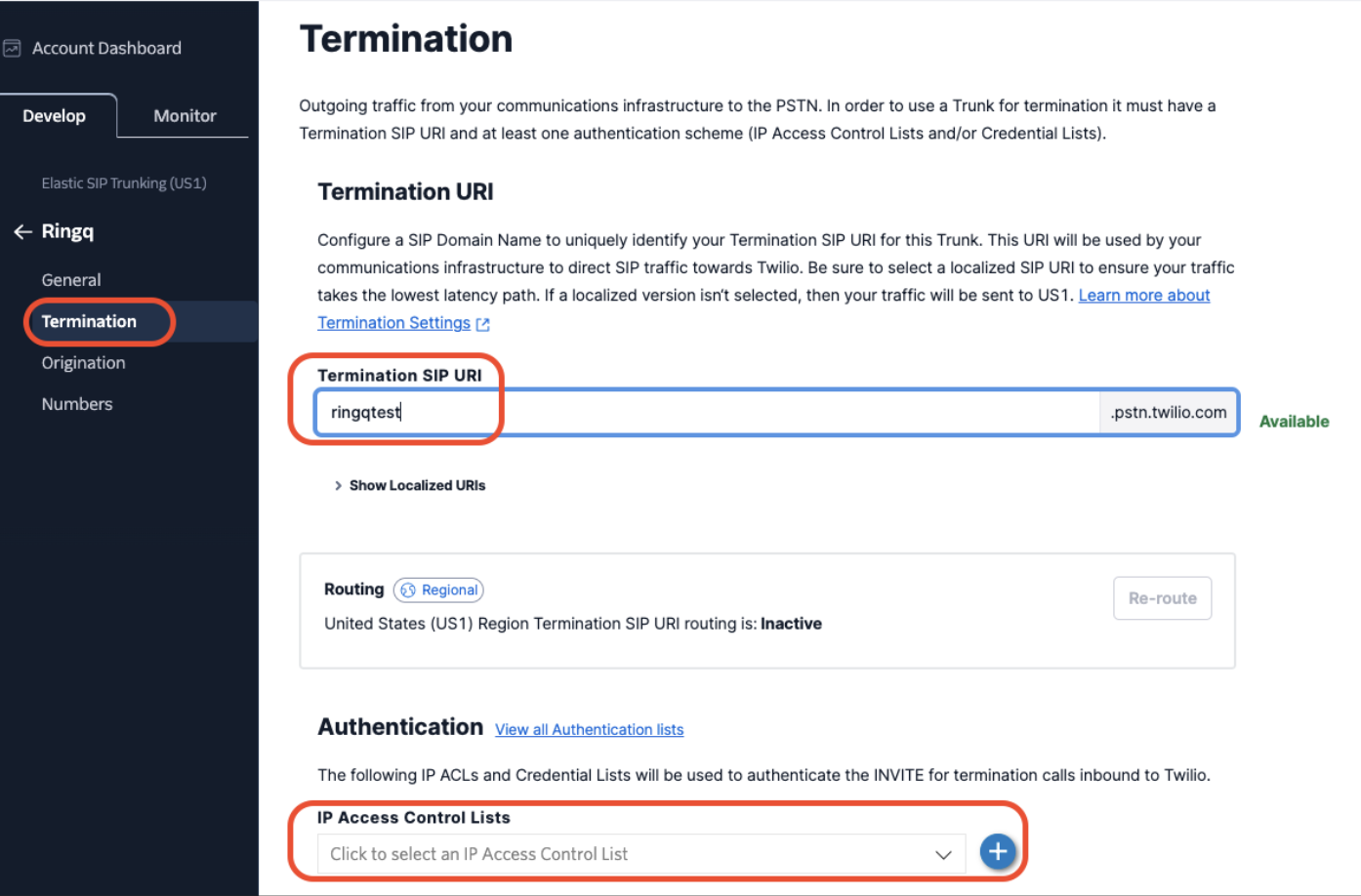The height and width of the screenshot is (896, 1361).
Task: Switch to the Monitor tab
Action: click(x=184, y=115)
